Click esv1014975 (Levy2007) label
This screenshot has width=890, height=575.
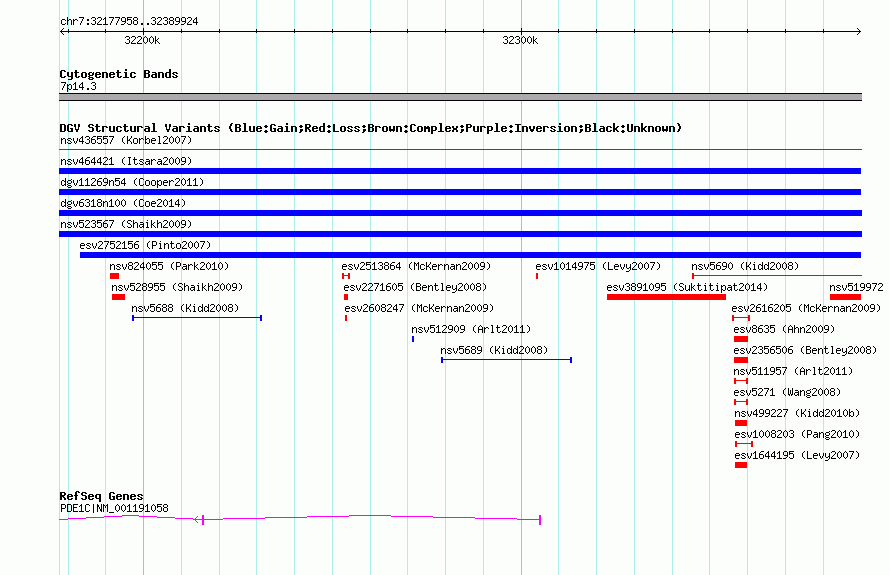(598, 266)
